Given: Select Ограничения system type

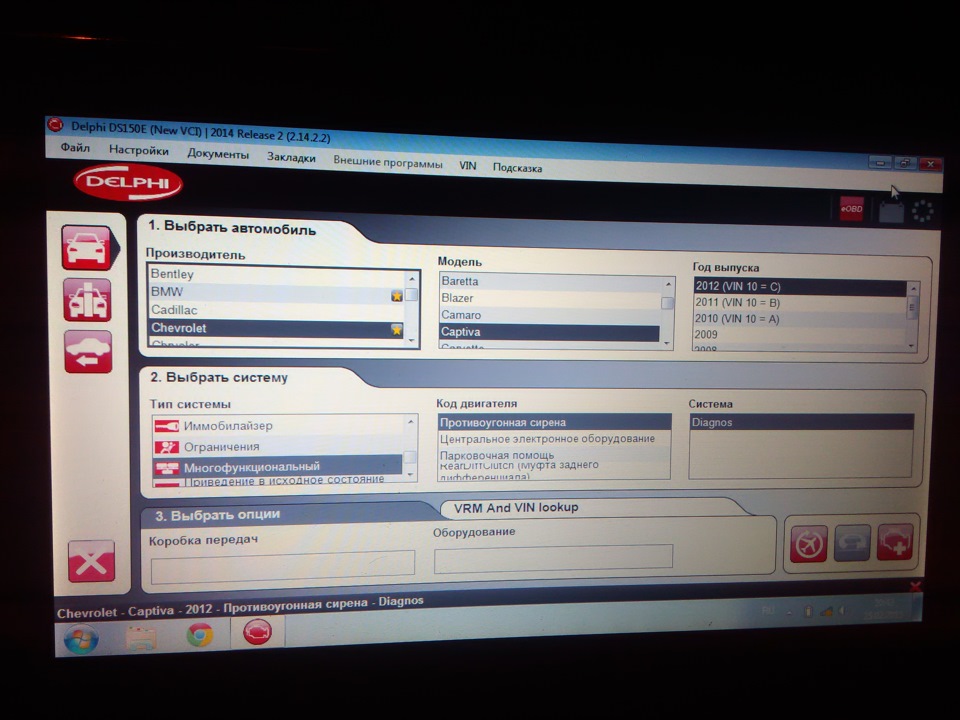Looking at the screenshot, I should click(278, 446).
